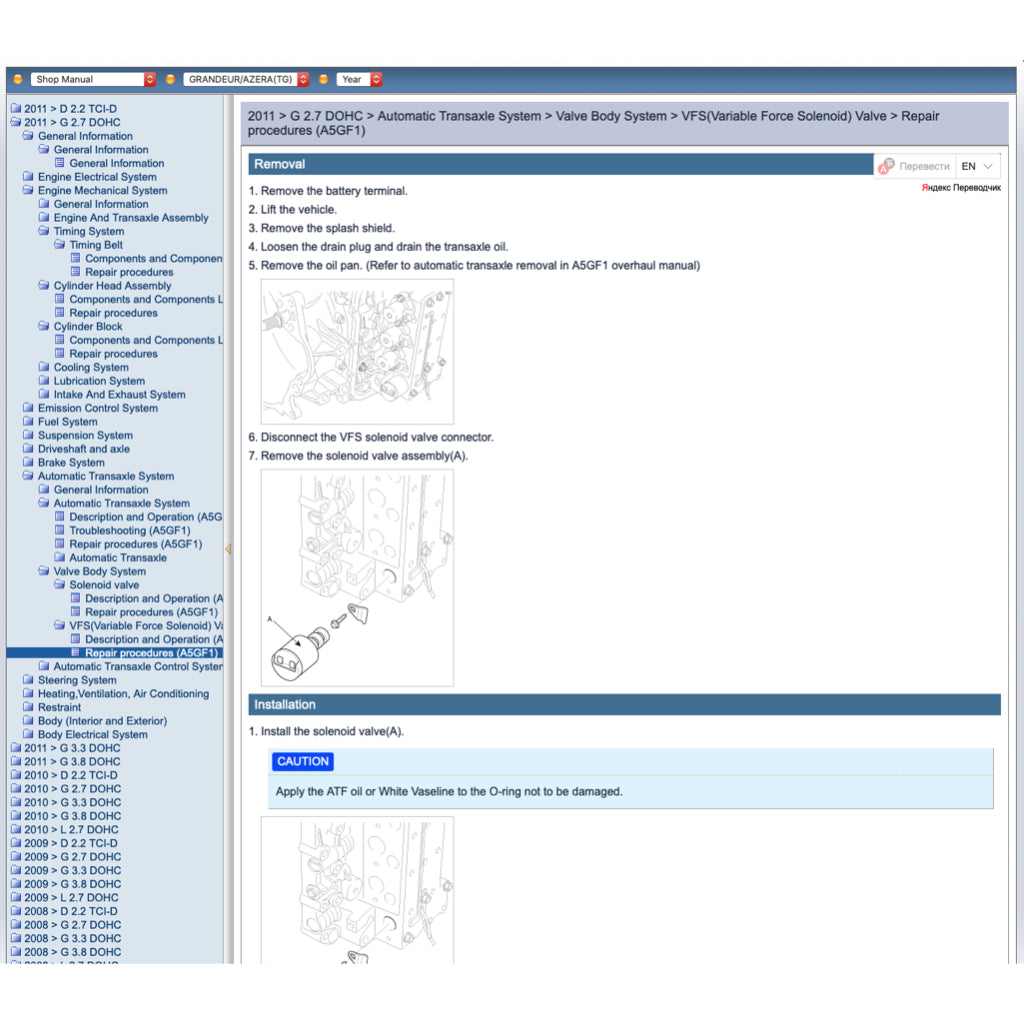Collapse the sidebar using the orange arrow handle

point(228,549)
